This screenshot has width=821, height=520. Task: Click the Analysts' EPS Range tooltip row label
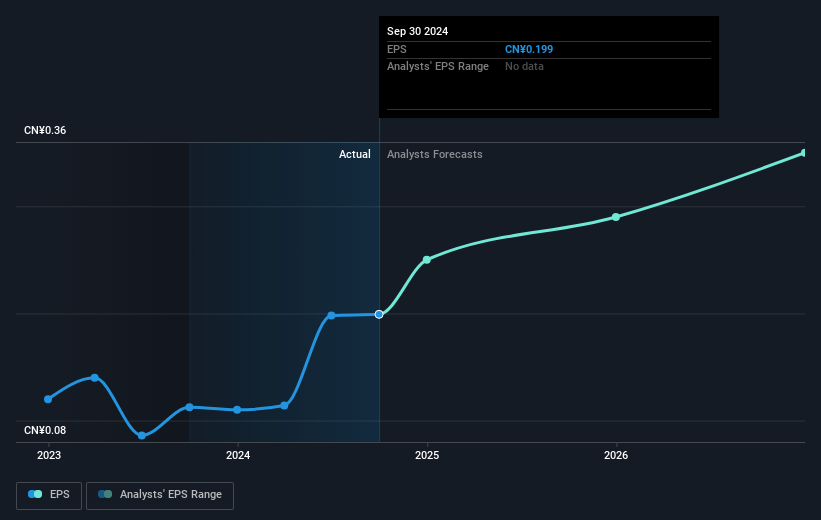coord(438,67)
